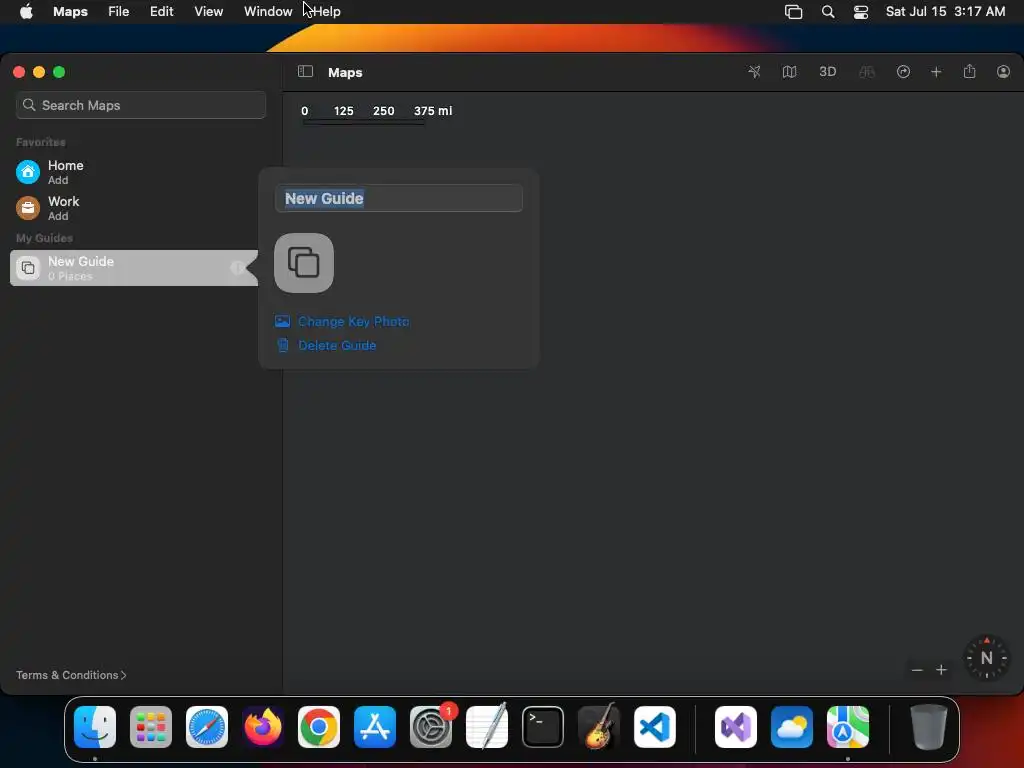Toggle 3D map view
Screen dimensions: 1024x768
[x=827, y=72]
